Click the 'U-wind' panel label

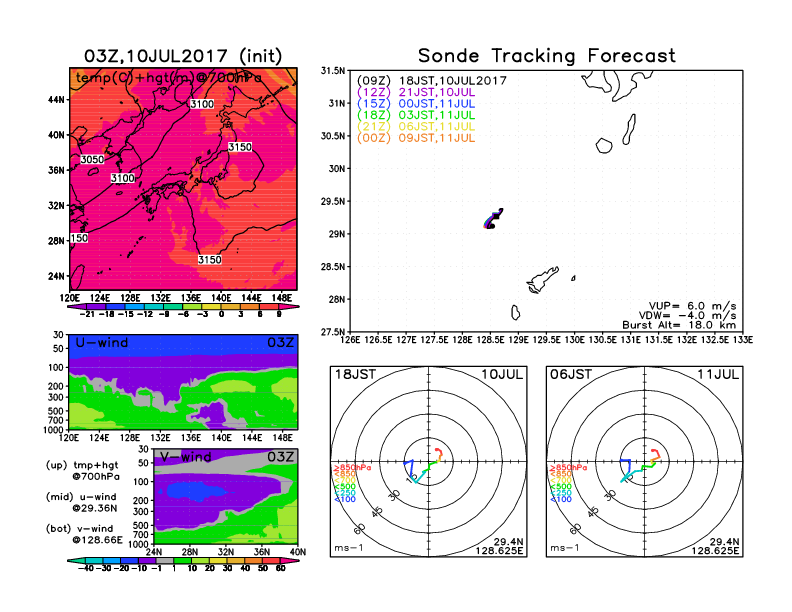point(102,342)
